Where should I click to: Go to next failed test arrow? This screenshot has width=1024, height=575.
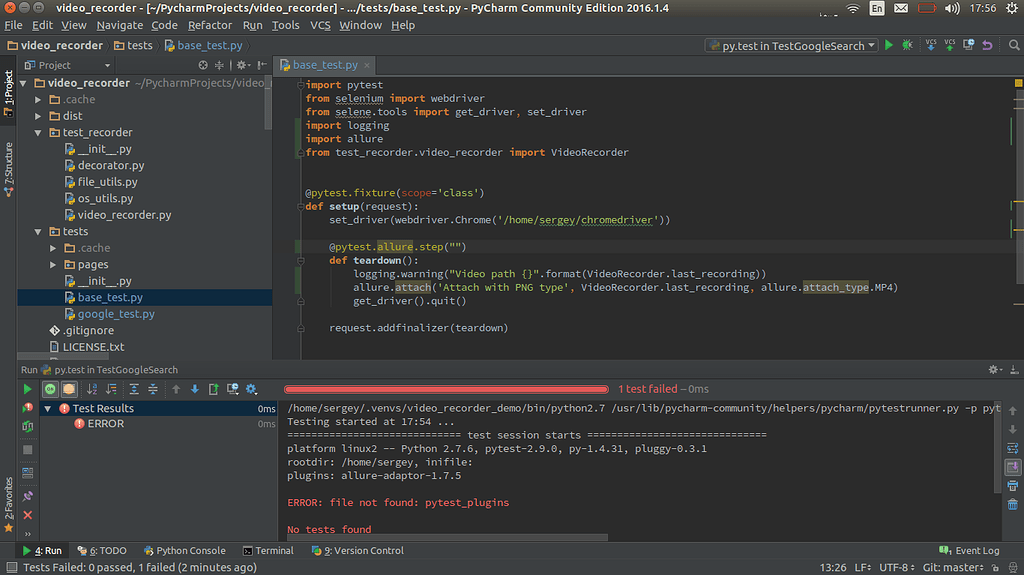click(195, 389)
